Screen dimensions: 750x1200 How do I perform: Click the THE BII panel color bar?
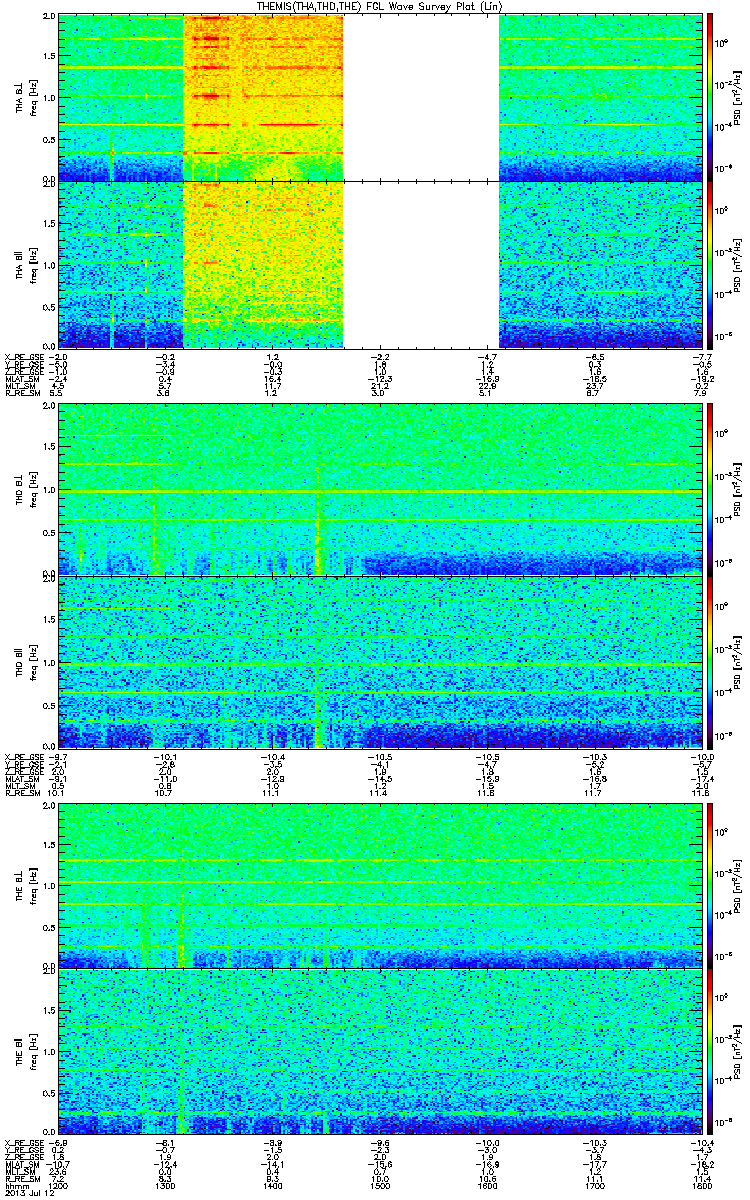coord(710,1053)
